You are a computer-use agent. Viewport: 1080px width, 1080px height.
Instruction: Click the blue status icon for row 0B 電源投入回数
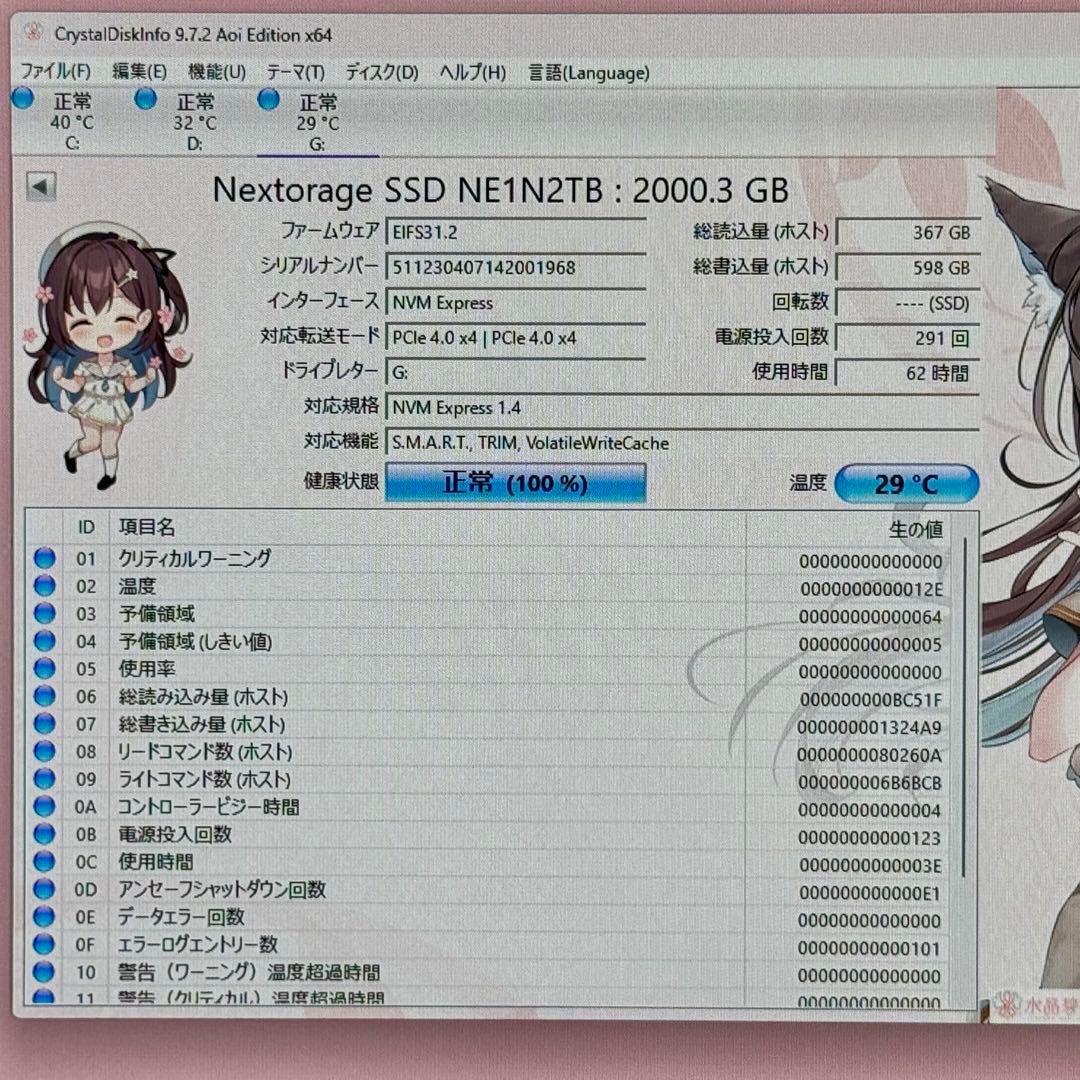(45, 833)
